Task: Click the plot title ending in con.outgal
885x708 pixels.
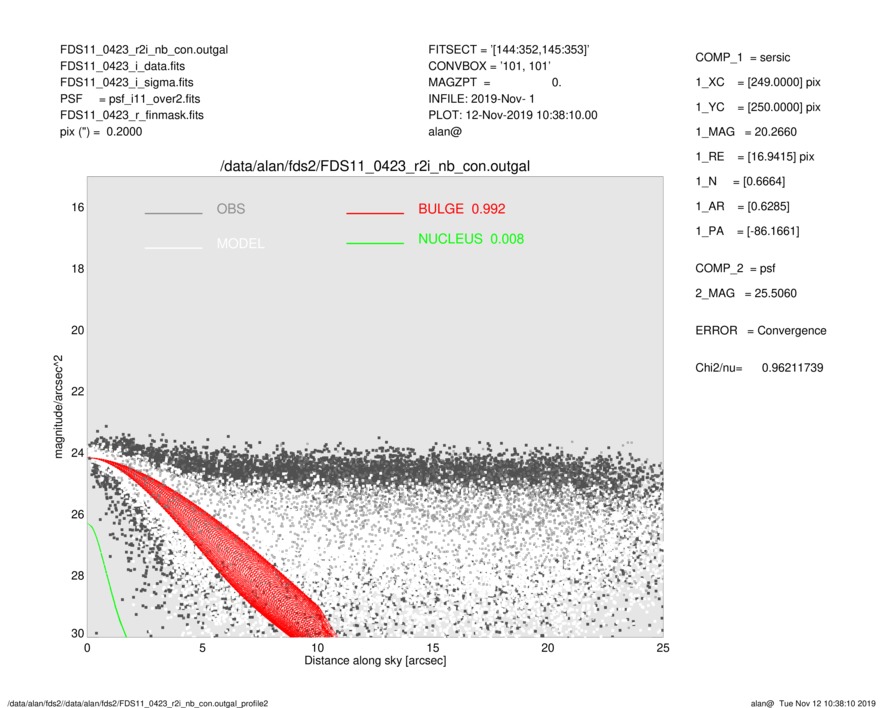Action: [375, 166]
